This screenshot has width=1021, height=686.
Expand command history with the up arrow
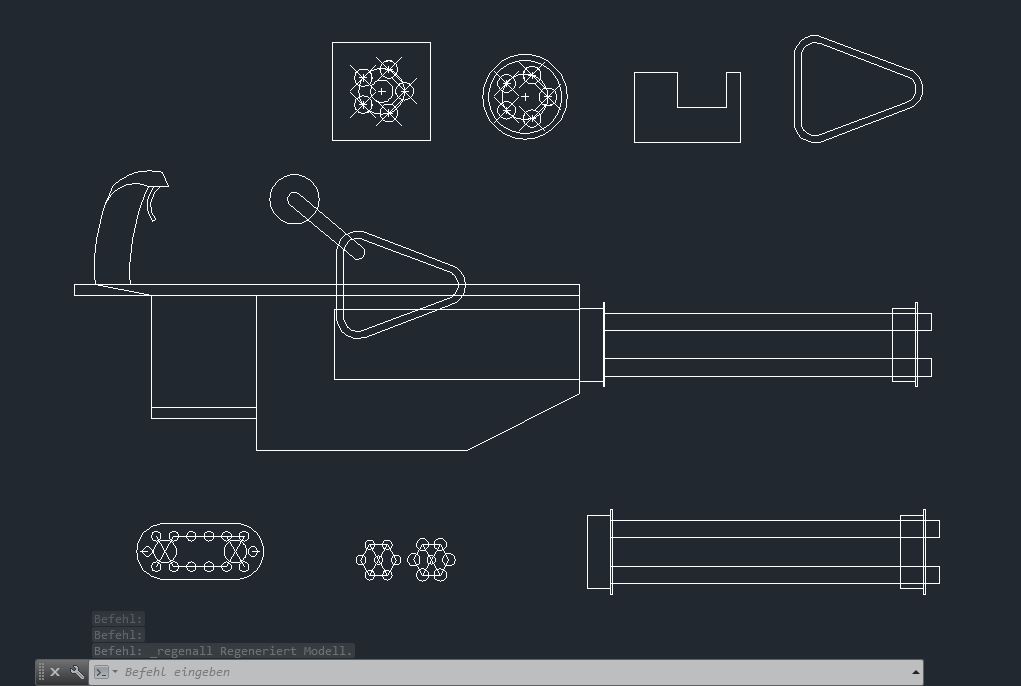click(x=915, y=672)
